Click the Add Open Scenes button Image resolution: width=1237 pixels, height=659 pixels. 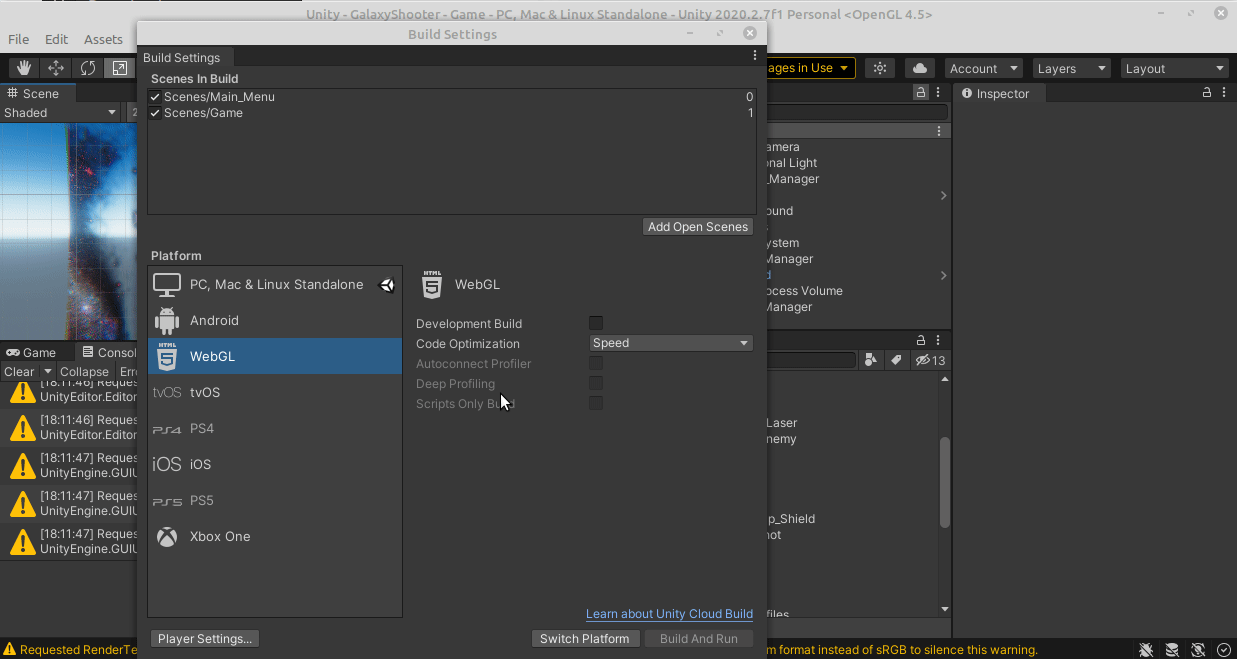point(698,227)
